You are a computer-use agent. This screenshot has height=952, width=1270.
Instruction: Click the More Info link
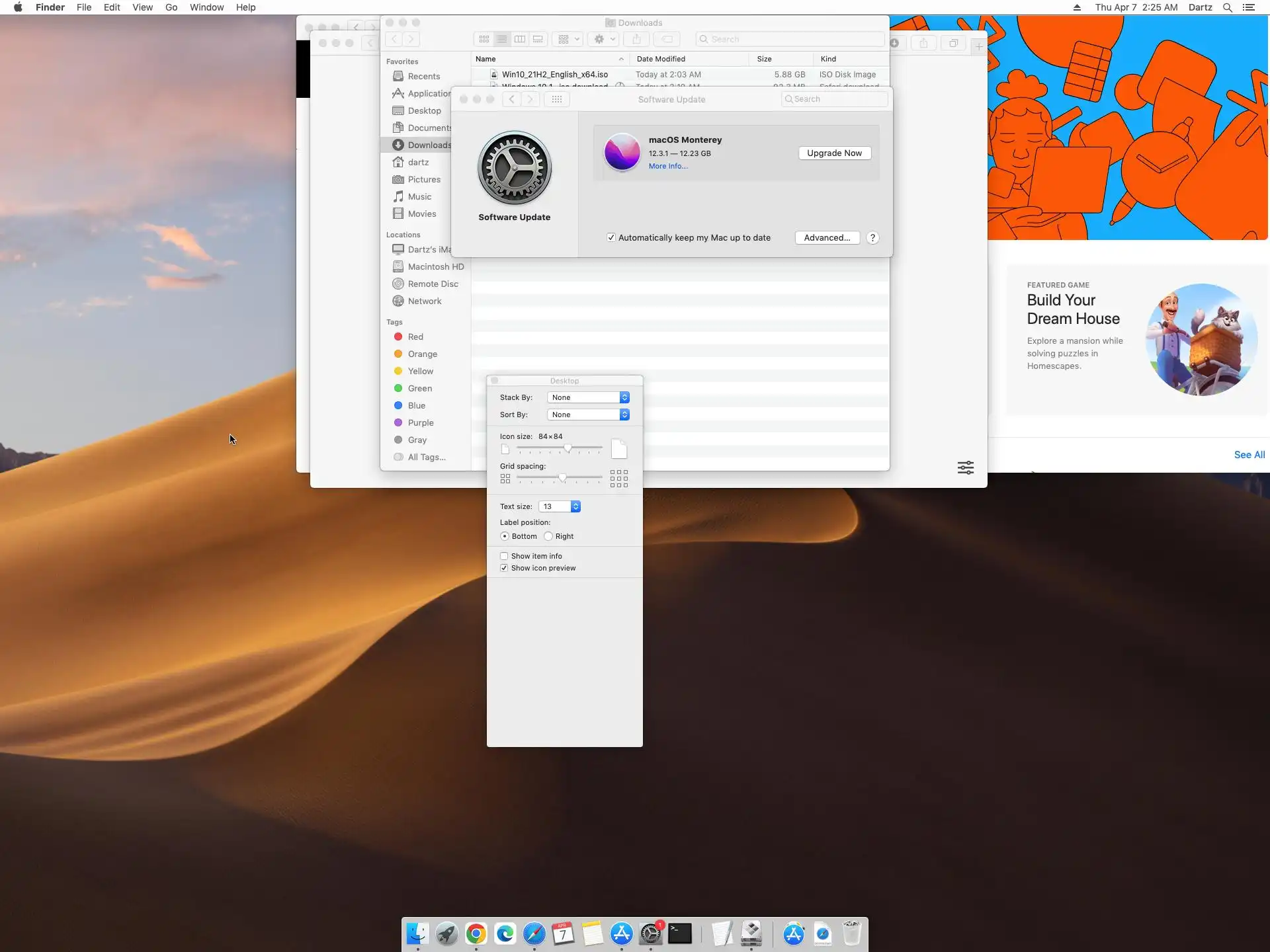[x=667, y=167]
